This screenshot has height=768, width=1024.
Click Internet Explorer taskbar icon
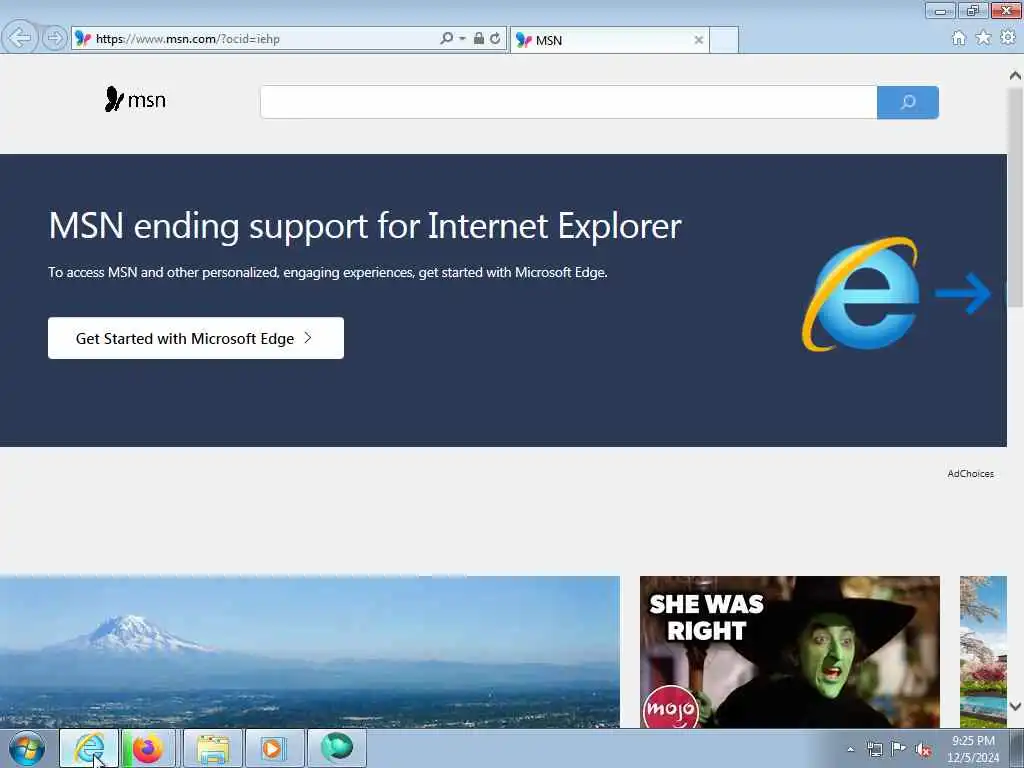89,748
